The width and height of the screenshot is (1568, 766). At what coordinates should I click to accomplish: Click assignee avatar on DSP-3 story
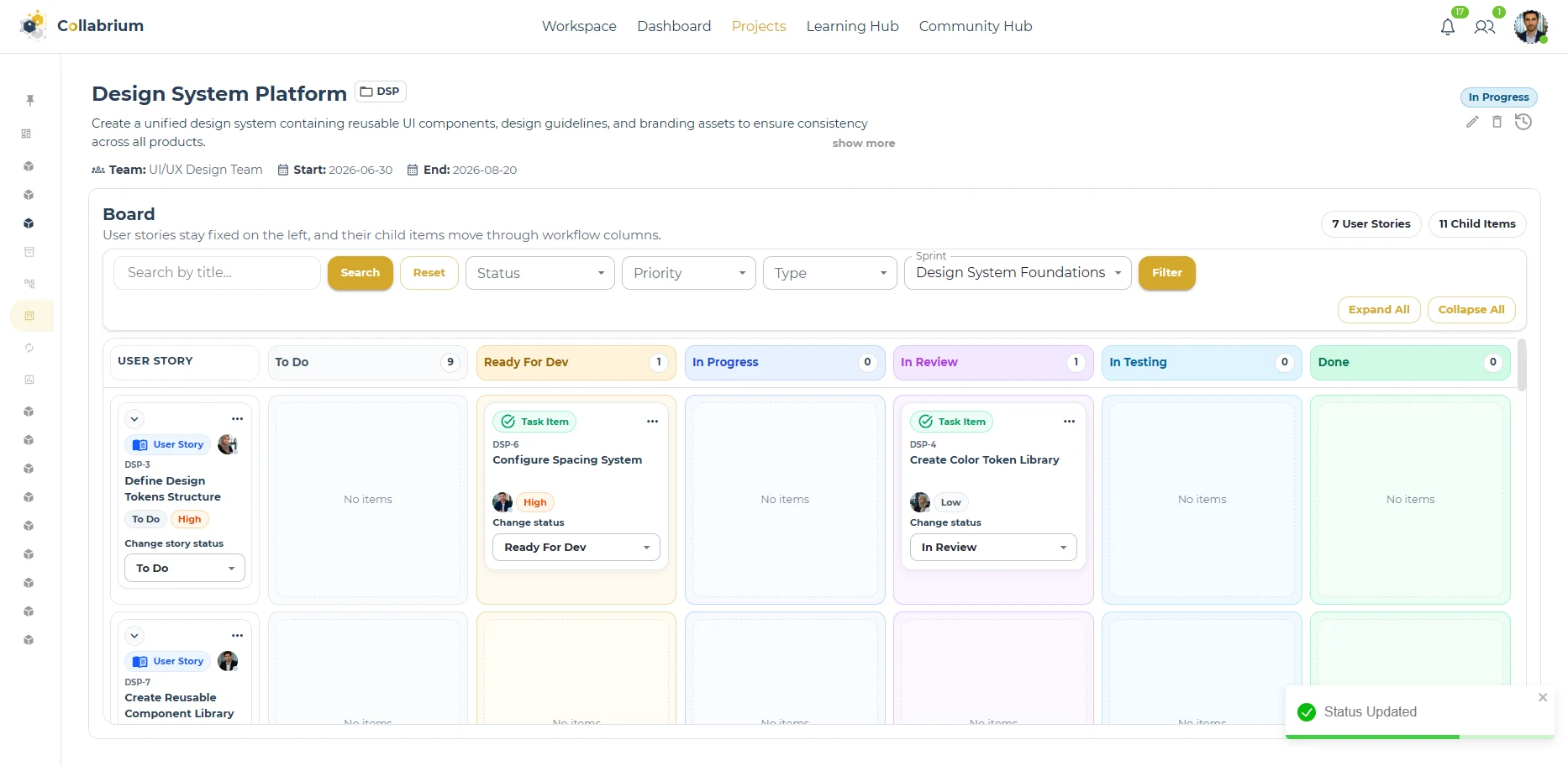tap(228, 444)
